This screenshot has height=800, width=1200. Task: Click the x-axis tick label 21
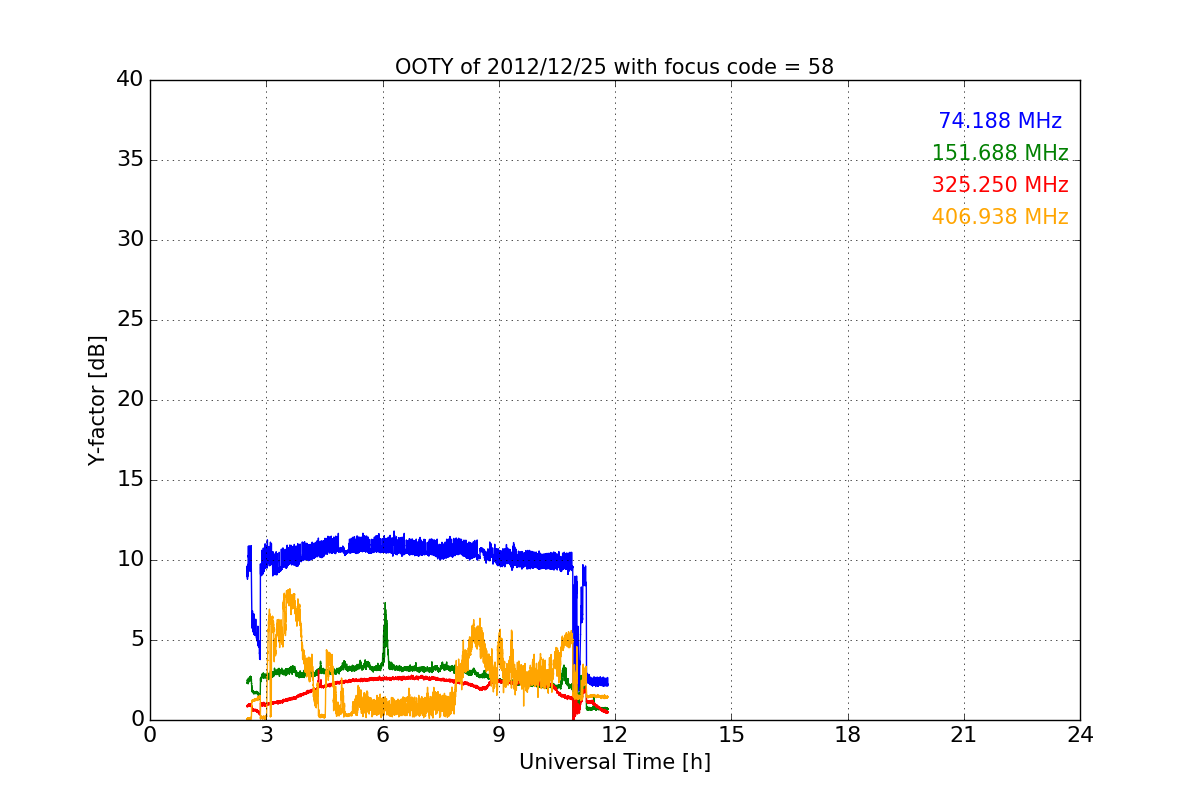click(x=964, y=735)
